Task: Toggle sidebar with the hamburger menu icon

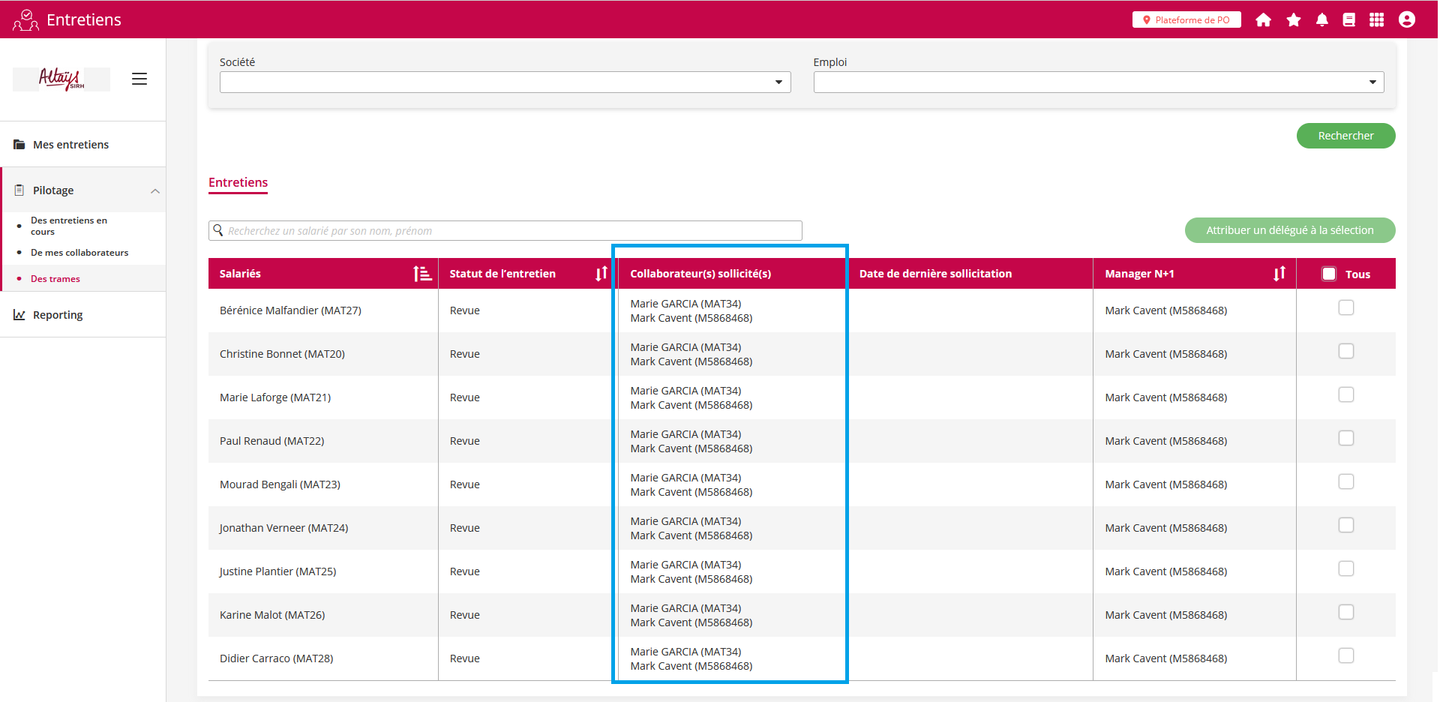Action: (139, 79)
